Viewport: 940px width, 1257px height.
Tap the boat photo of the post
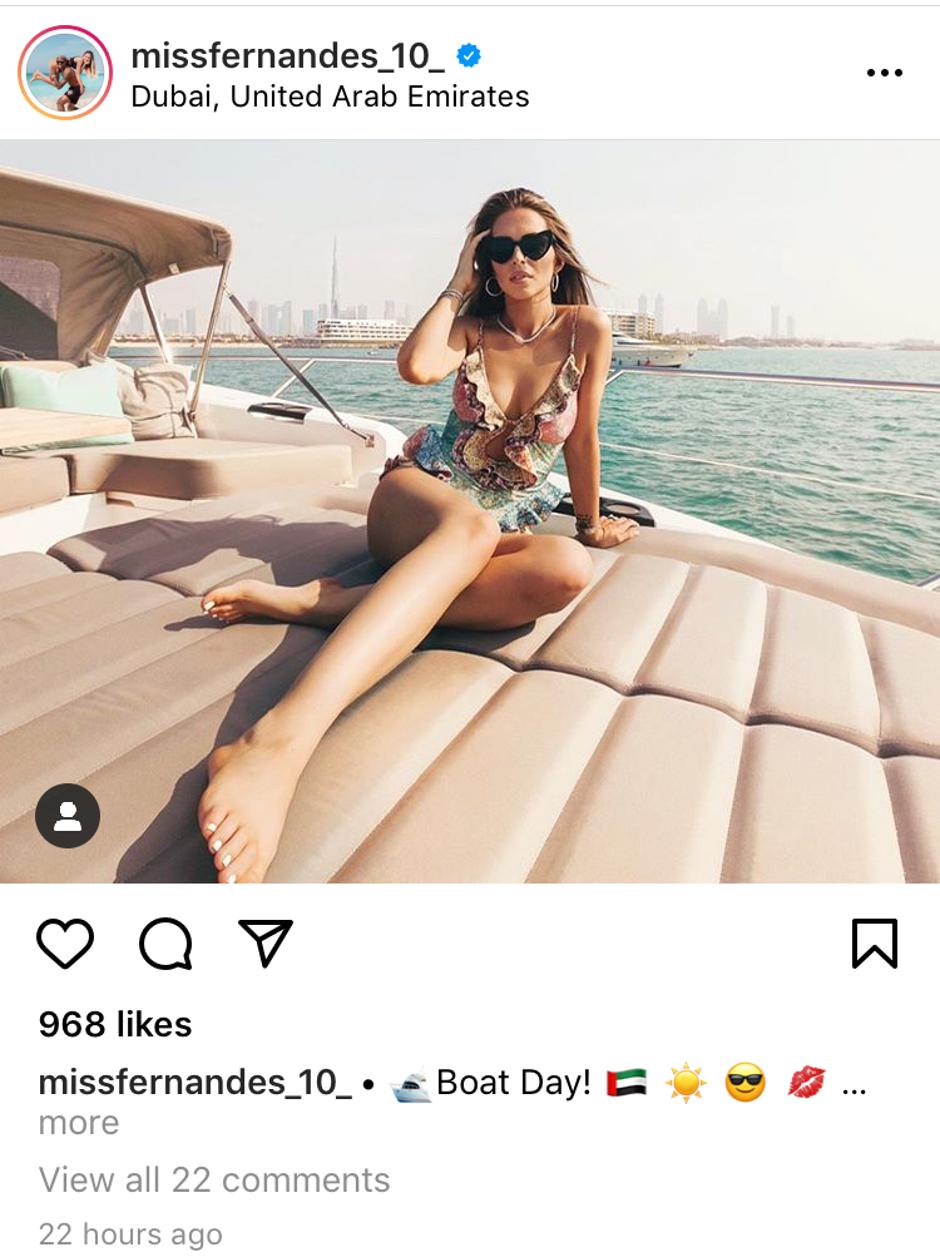pyautogui.click(x=470, y=511)
